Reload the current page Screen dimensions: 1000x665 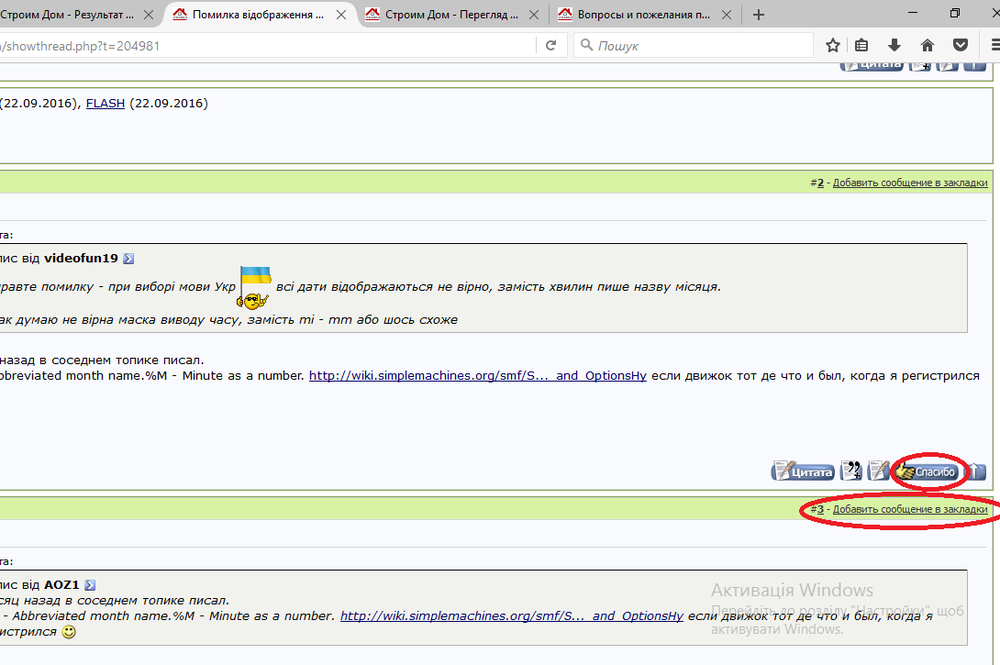click(551, 45)
